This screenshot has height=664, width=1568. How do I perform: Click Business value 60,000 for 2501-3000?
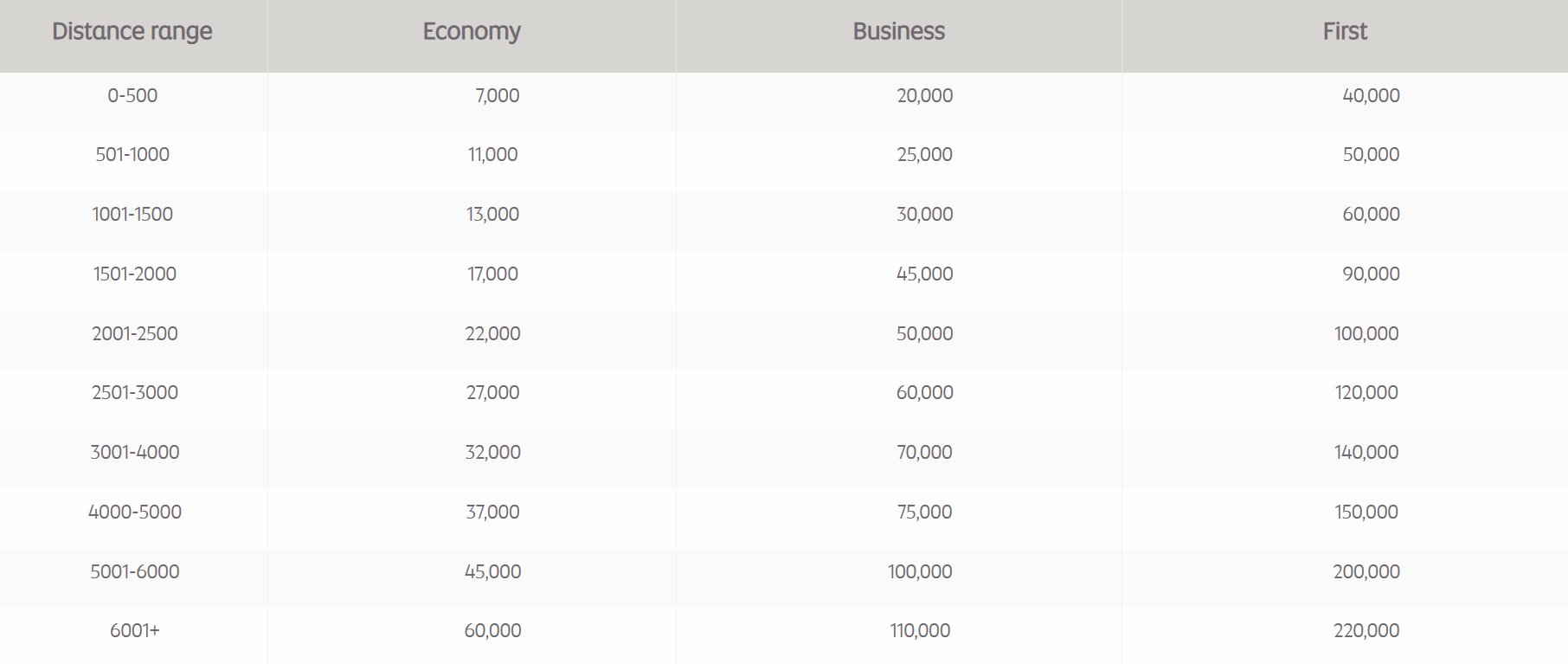(x=924, y=392)
